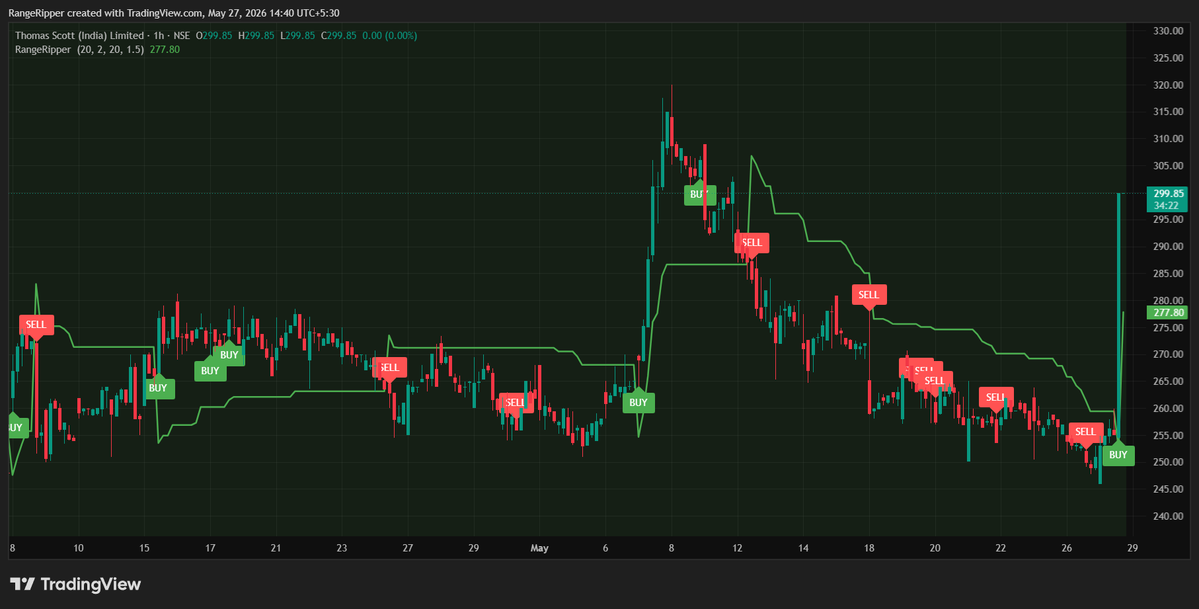Click the 265.00 price axis label

click(1168, 381)
